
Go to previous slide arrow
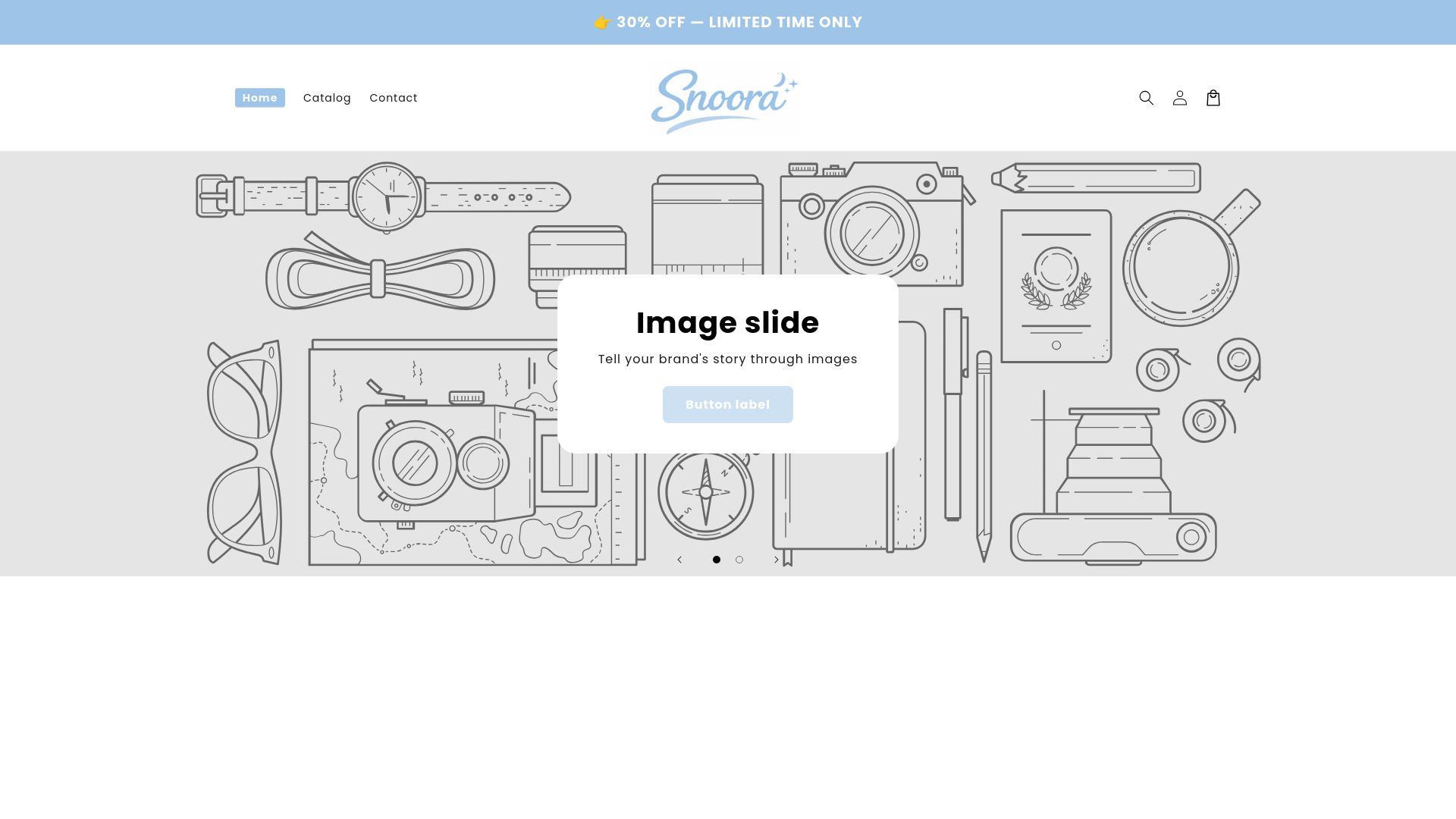[679, 560]
